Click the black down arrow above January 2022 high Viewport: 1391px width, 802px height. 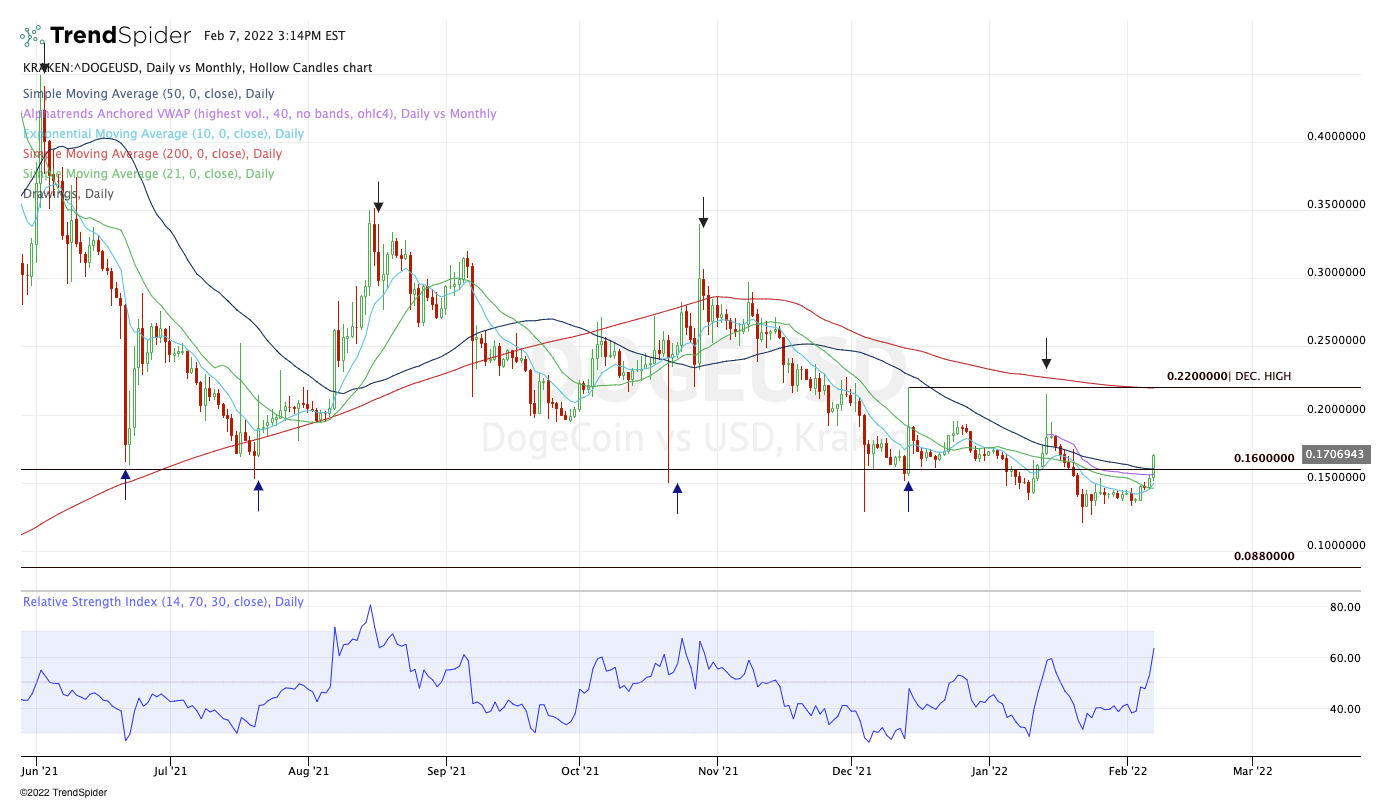point(1046,353)
